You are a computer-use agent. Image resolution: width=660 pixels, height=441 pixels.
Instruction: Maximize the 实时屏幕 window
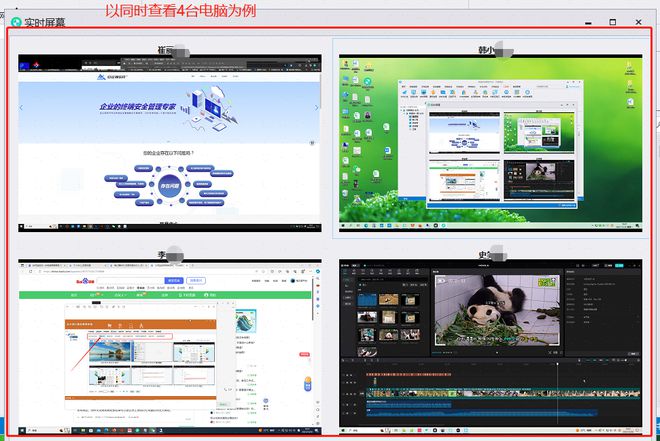click(613, 22)
